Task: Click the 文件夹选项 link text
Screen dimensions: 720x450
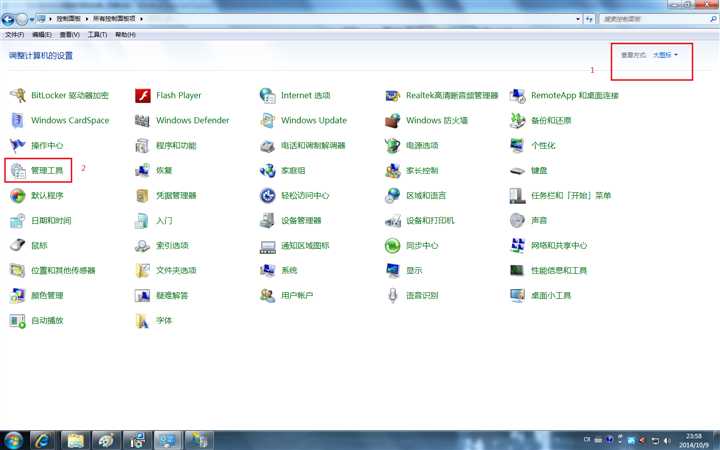Action: [176, 270]
